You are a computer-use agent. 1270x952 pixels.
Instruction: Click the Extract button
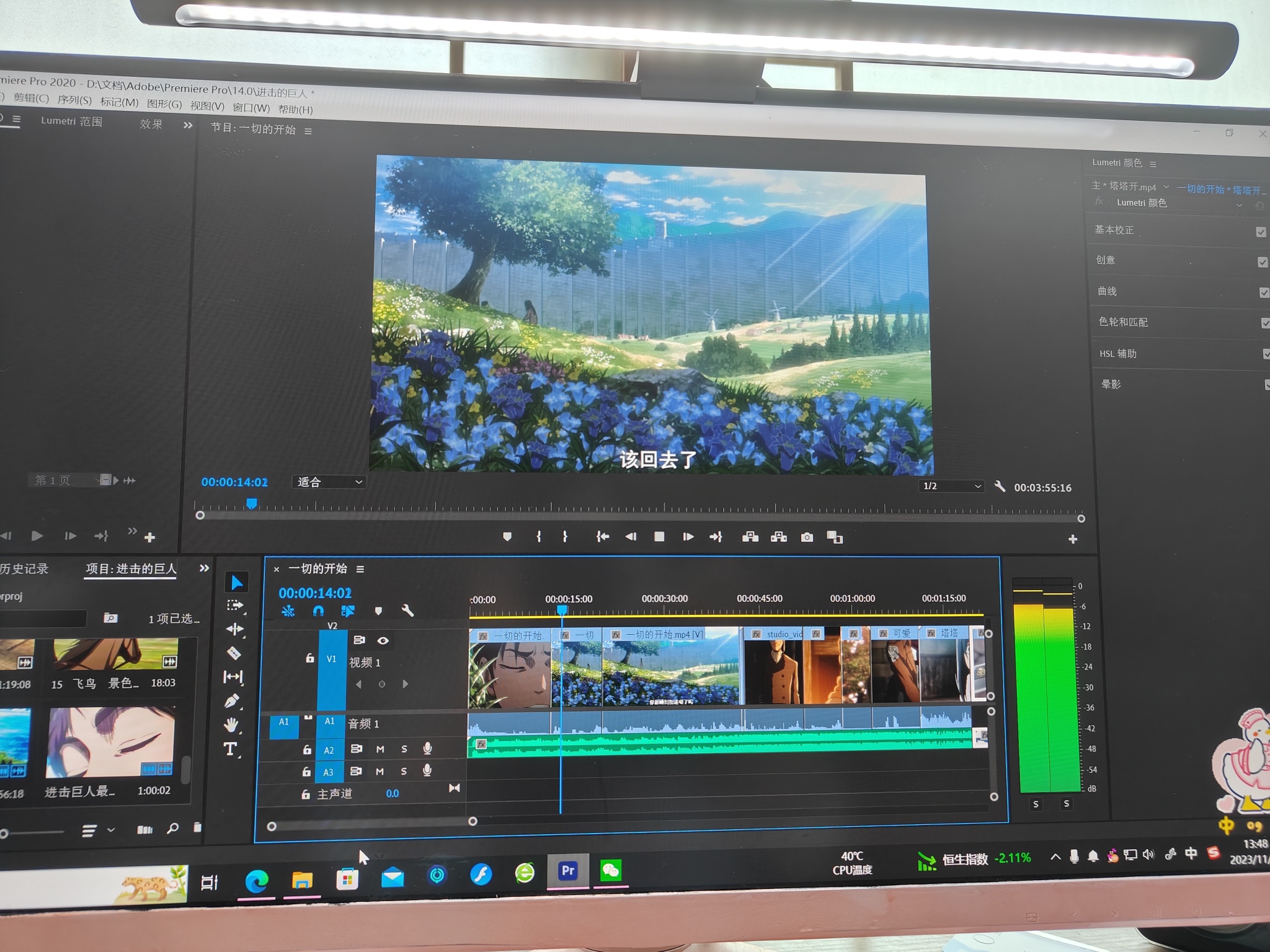[779, 537]
